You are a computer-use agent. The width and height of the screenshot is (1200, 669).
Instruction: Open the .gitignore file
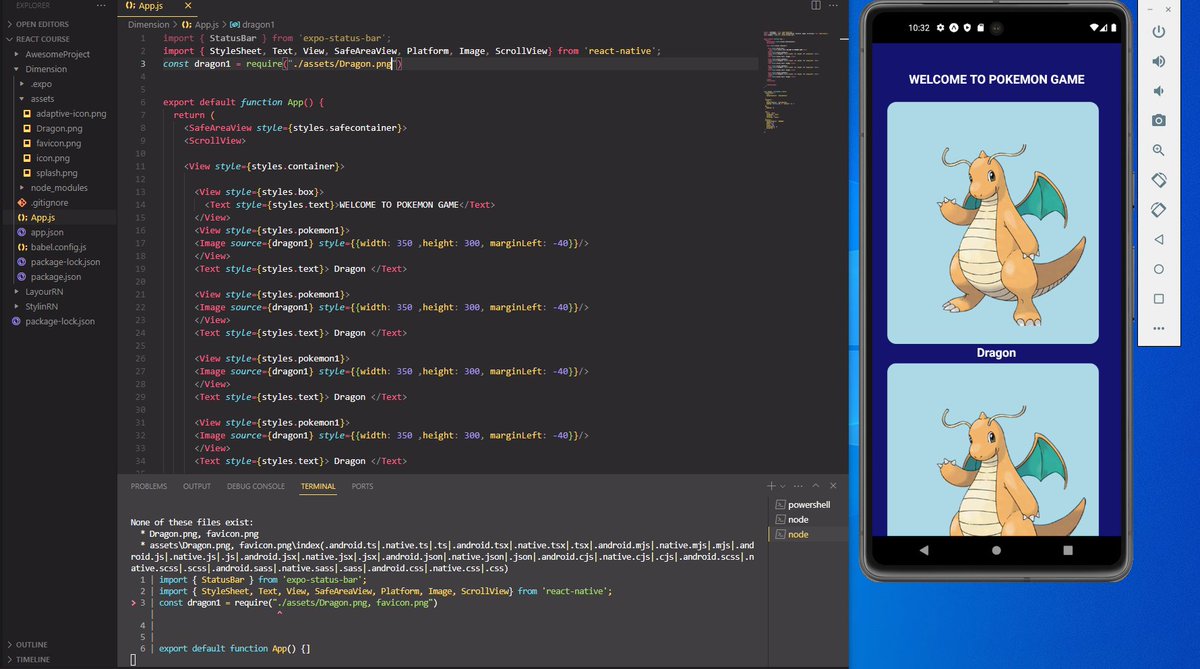48,203
